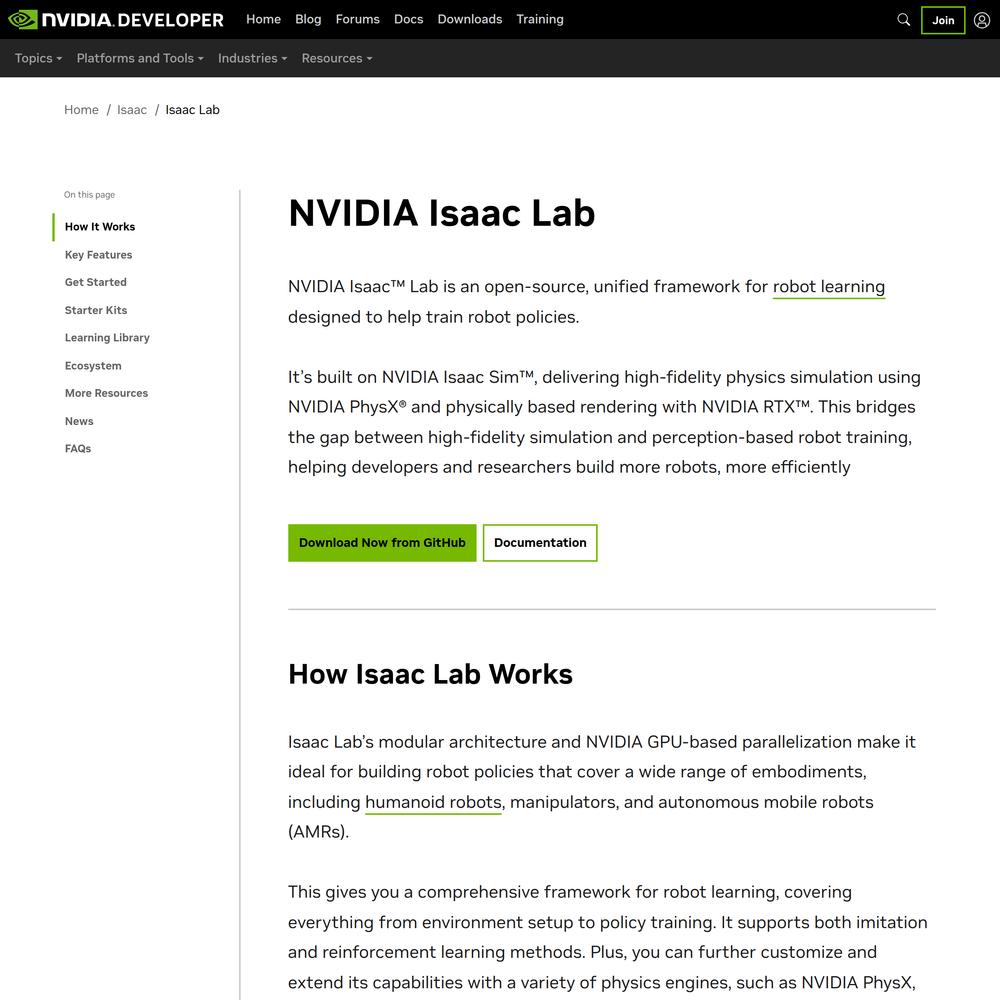This screenshot has width=1000, height=1000.
Task: Expand the Platforms and Tools dropdown
Action: tap(140, 58)
